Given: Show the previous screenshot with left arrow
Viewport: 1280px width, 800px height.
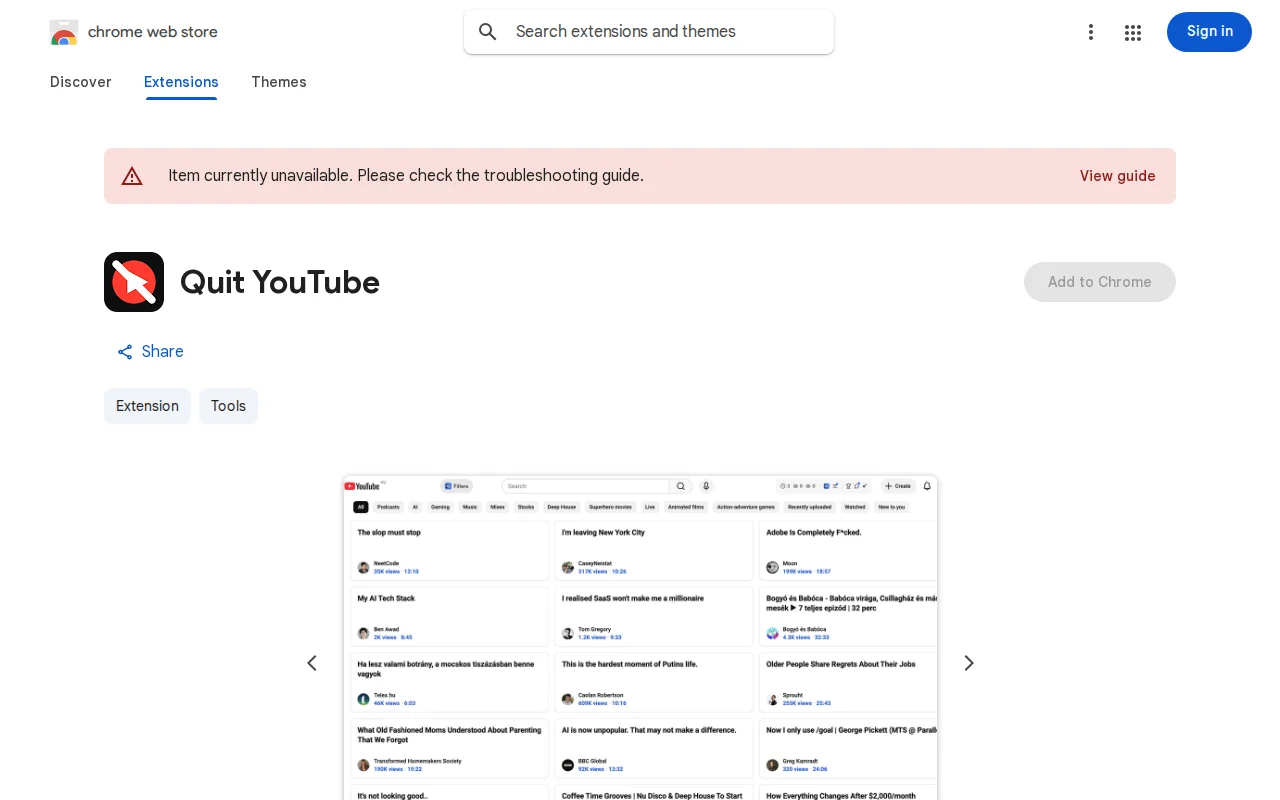Looking at the screenshot, I should pyautogui.click(x=312, y=663).
